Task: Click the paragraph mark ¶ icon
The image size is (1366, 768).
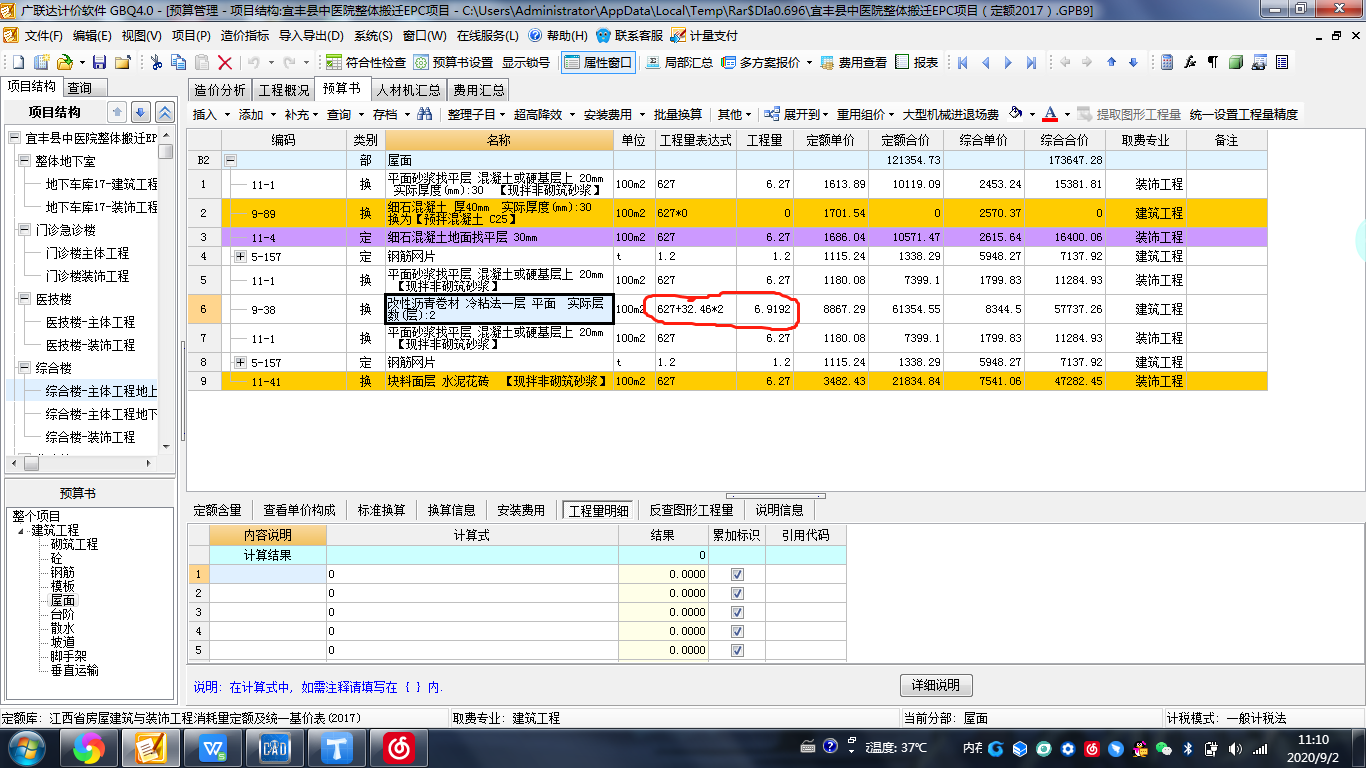Action: coord(1213,62)
